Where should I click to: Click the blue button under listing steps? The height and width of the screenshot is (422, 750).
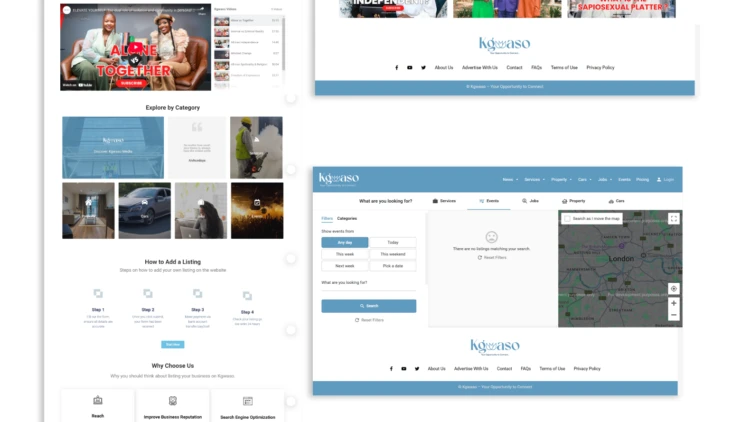point(173,344)
